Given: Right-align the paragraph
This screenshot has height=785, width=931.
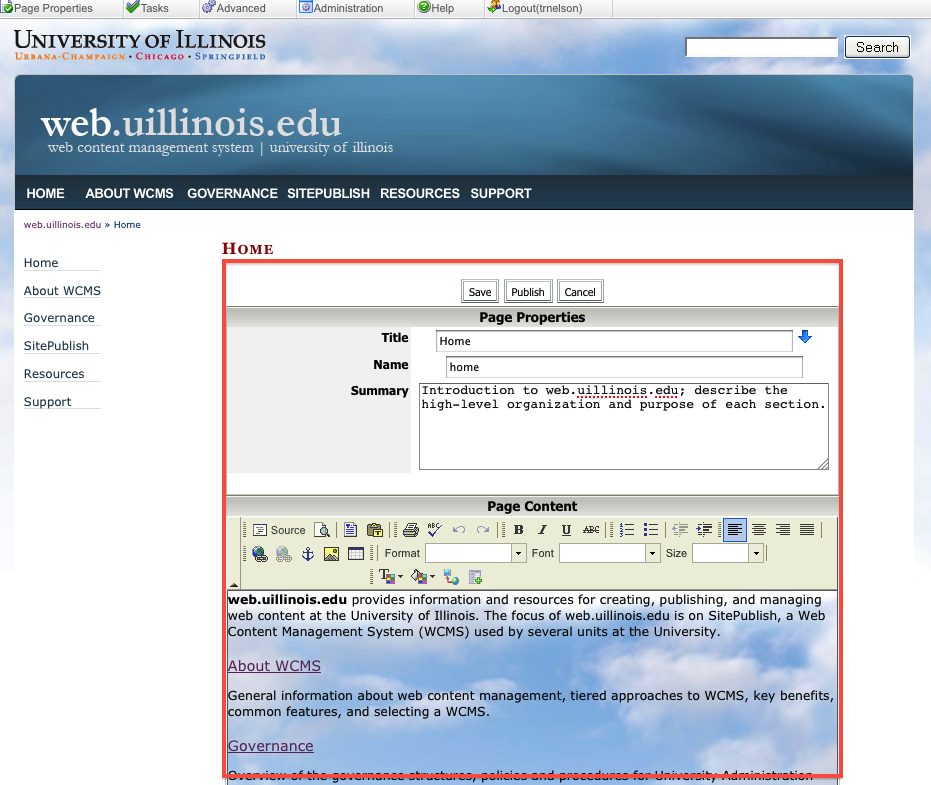Looking at the screenshot, I should click(x=783, y=530).
